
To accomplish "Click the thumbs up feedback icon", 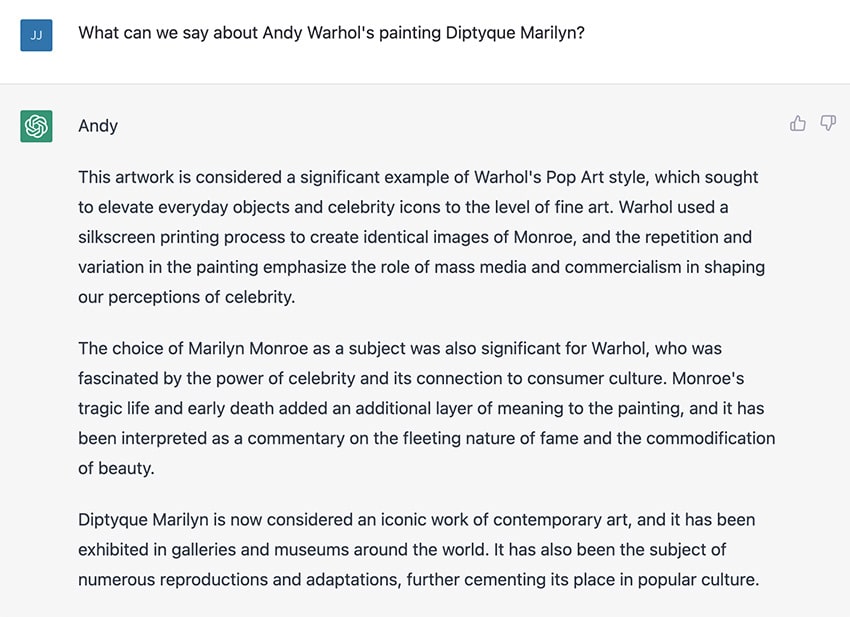I will point(798,123).
